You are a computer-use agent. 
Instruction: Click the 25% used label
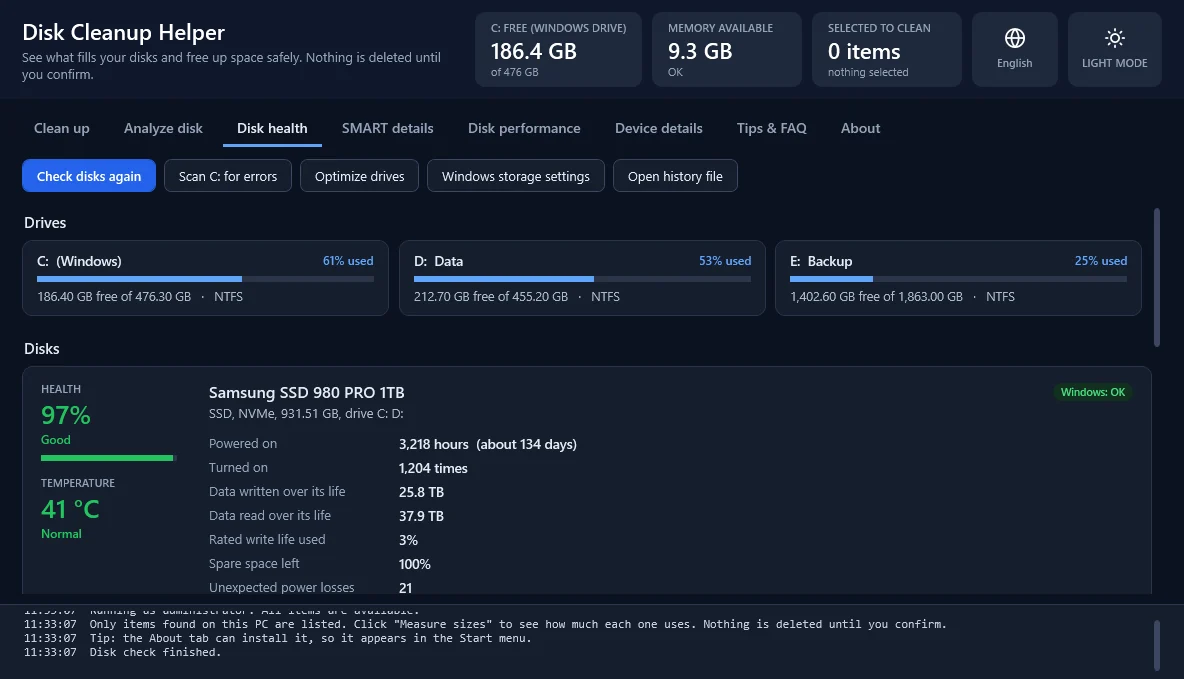(x=1101, y=261)
